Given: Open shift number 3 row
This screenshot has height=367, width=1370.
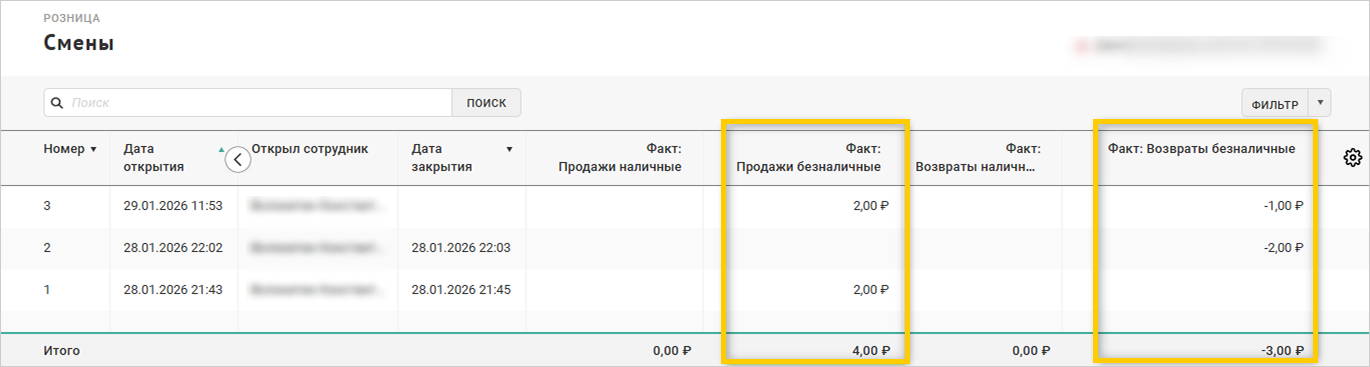Looking at the screenshot, I should point(685,205).
